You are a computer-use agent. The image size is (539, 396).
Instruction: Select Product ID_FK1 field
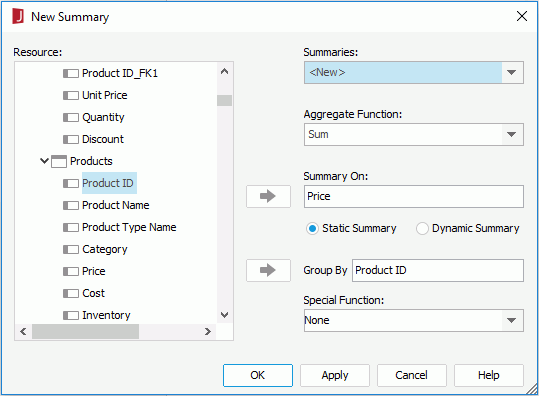(120, 73)
